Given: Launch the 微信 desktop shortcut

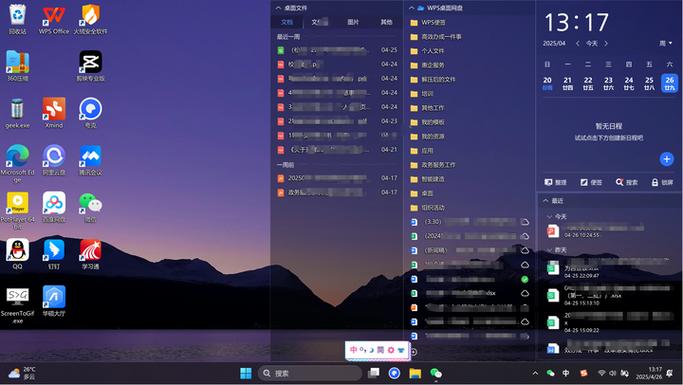Looking at the screenshot, I should pos(90,207).
